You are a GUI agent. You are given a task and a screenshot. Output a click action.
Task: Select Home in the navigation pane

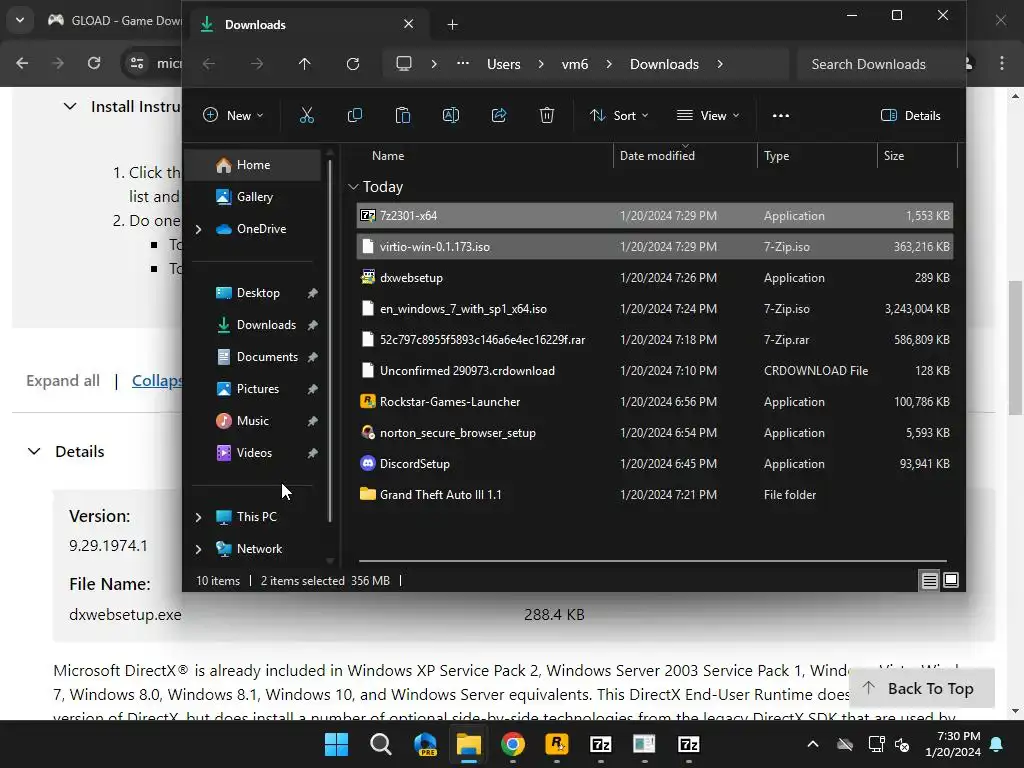point(253,165)
